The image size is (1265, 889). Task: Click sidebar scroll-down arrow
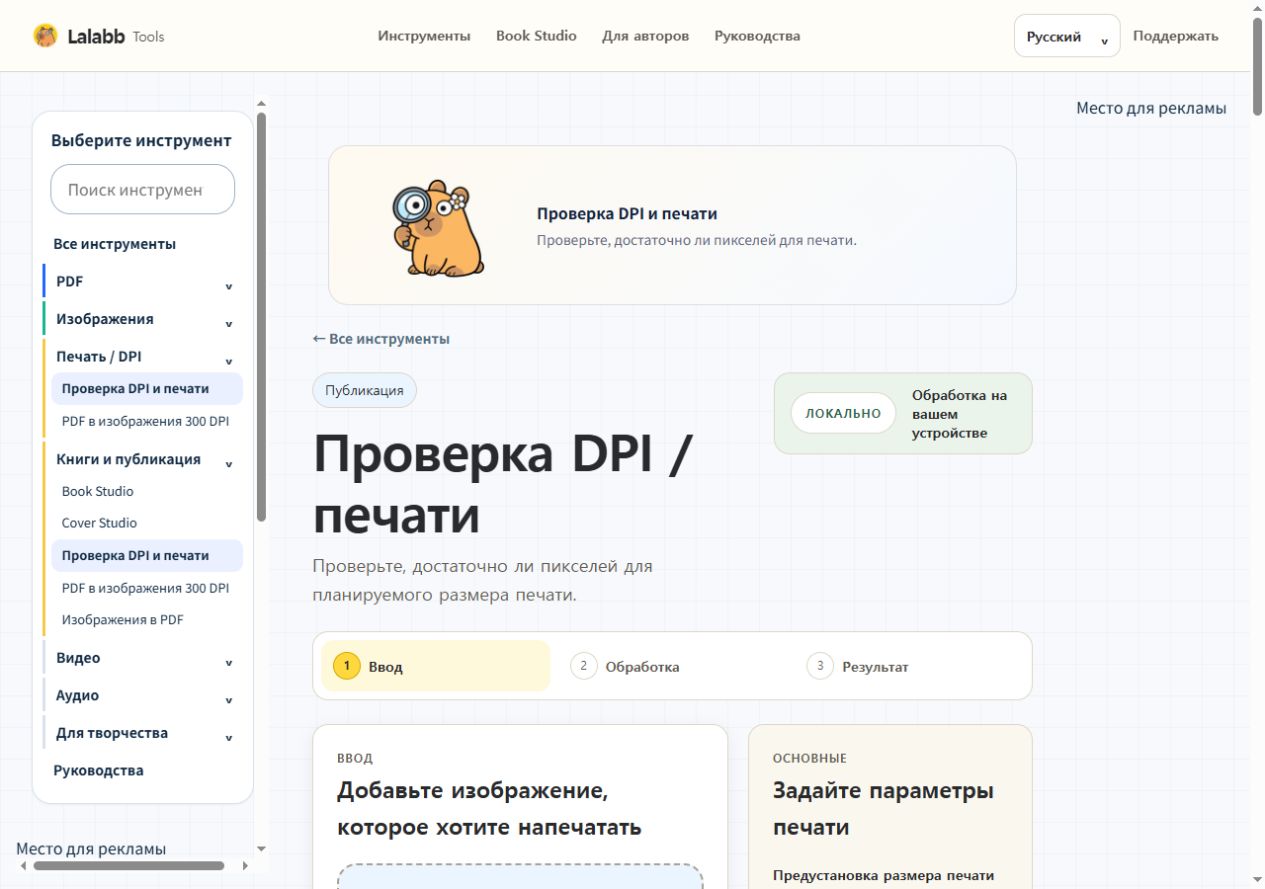(x=262, y=848)
